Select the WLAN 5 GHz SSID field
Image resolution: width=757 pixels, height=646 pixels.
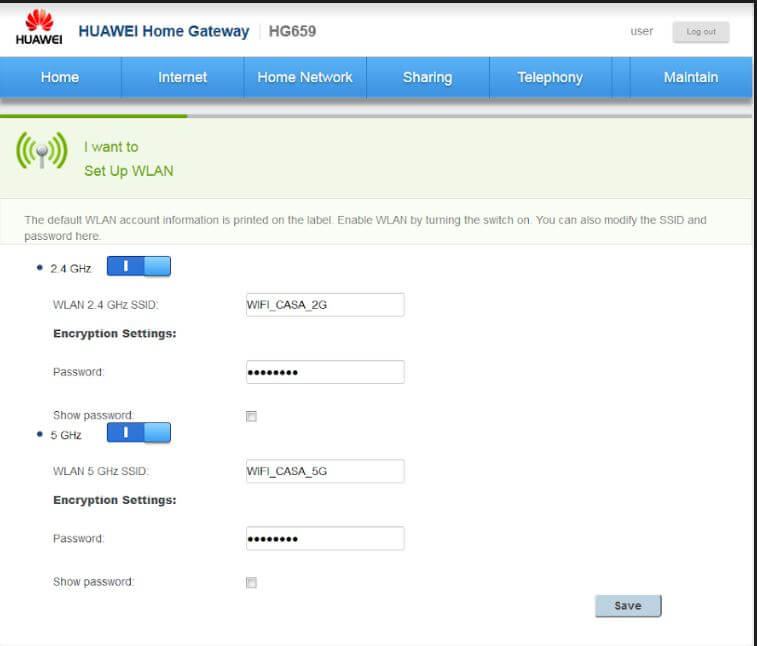coord(324,471)
